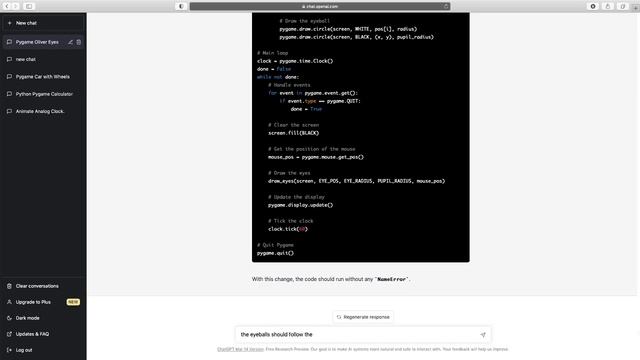Viewport: 640px width, 360px height.
Task: Click the chat bubble icon beside Animate Analog Clock
Action: 9,111
